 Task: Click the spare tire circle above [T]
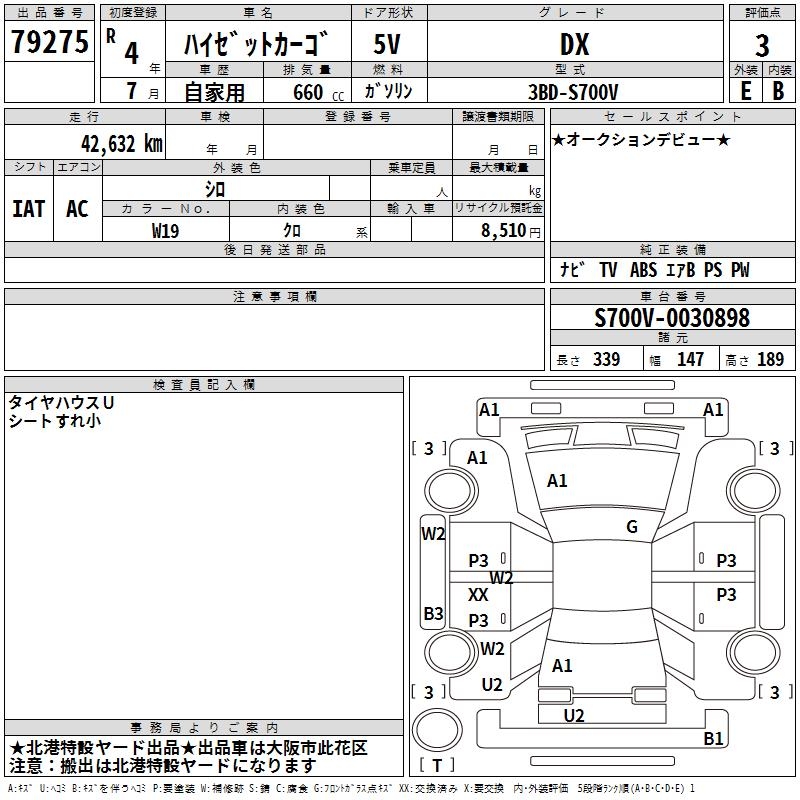tap(437, 729)
